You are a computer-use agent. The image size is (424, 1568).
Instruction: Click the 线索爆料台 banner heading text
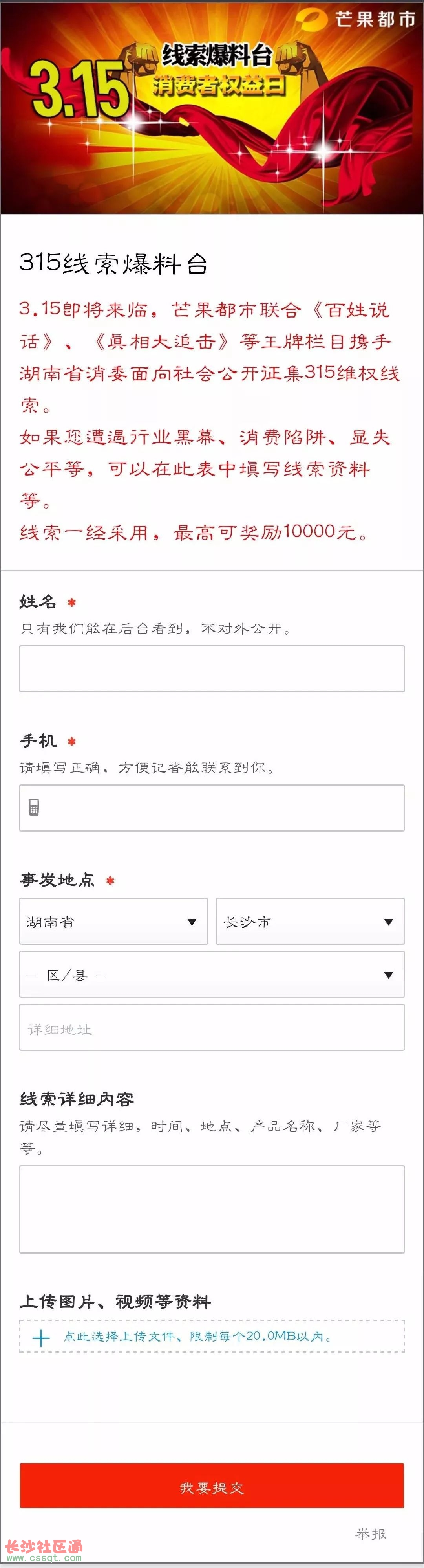(216, 55)
